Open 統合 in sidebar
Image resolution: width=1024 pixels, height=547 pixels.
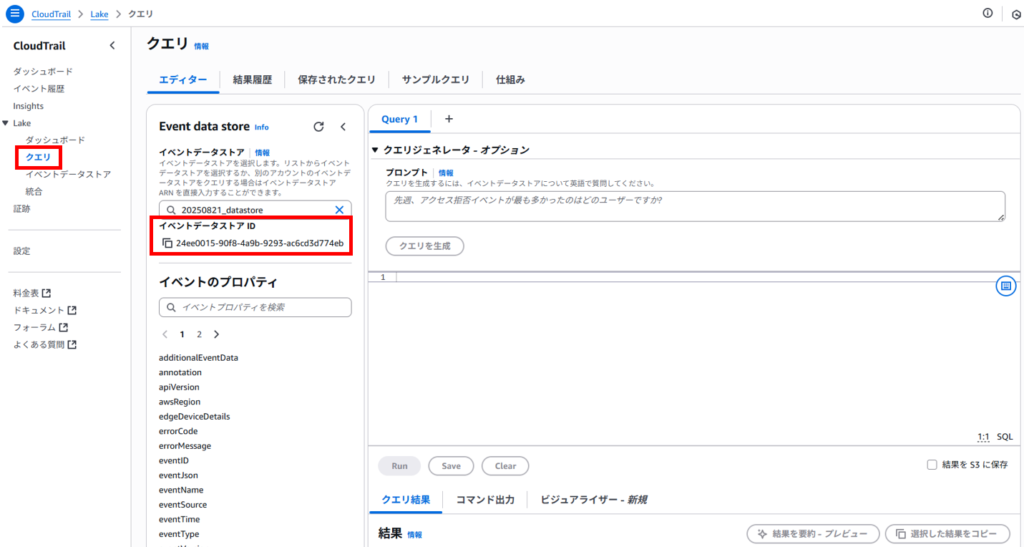click(x=34, y=191)
